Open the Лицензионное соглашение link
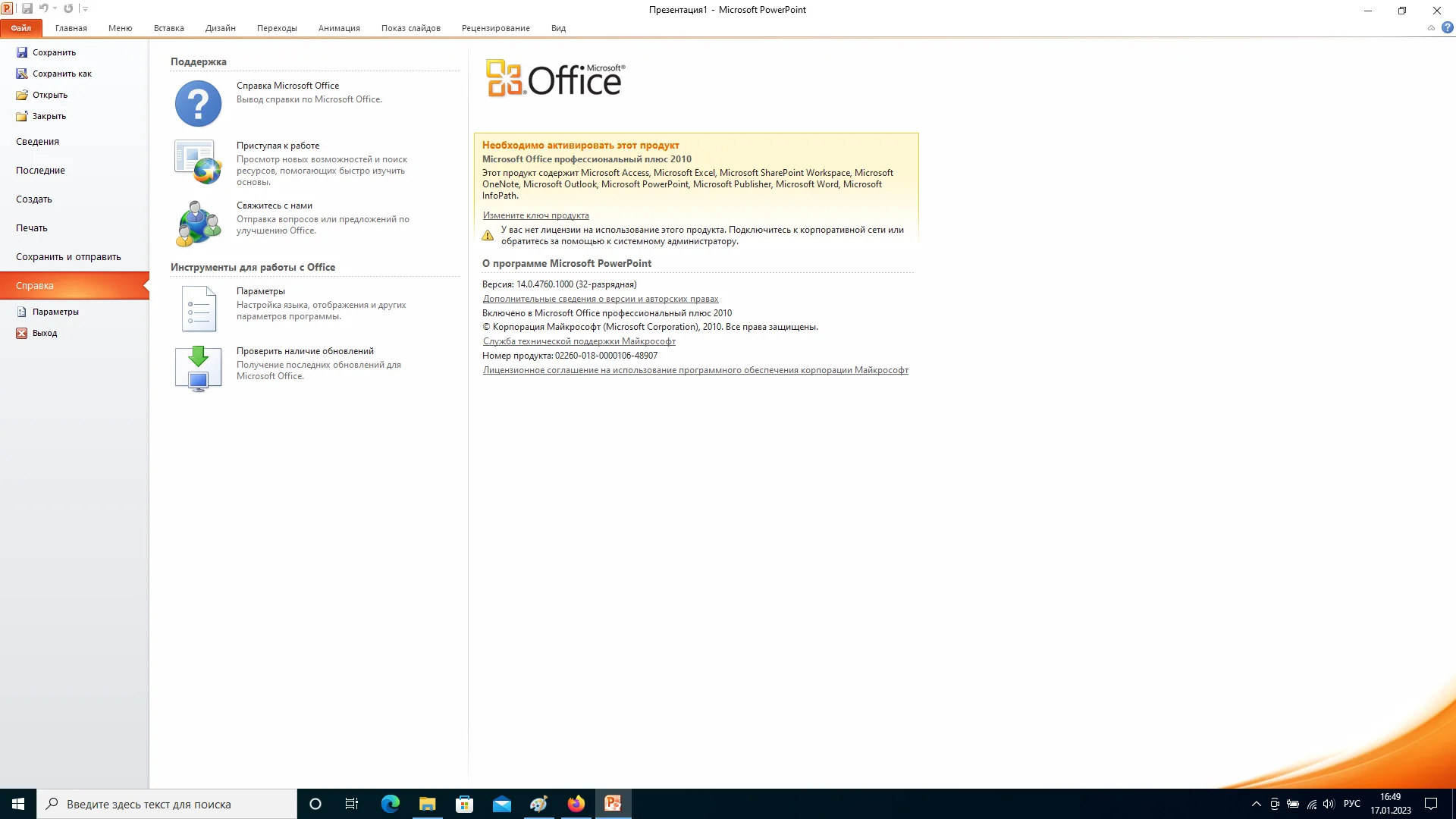1456x819 pixels. tap(695, 370)
